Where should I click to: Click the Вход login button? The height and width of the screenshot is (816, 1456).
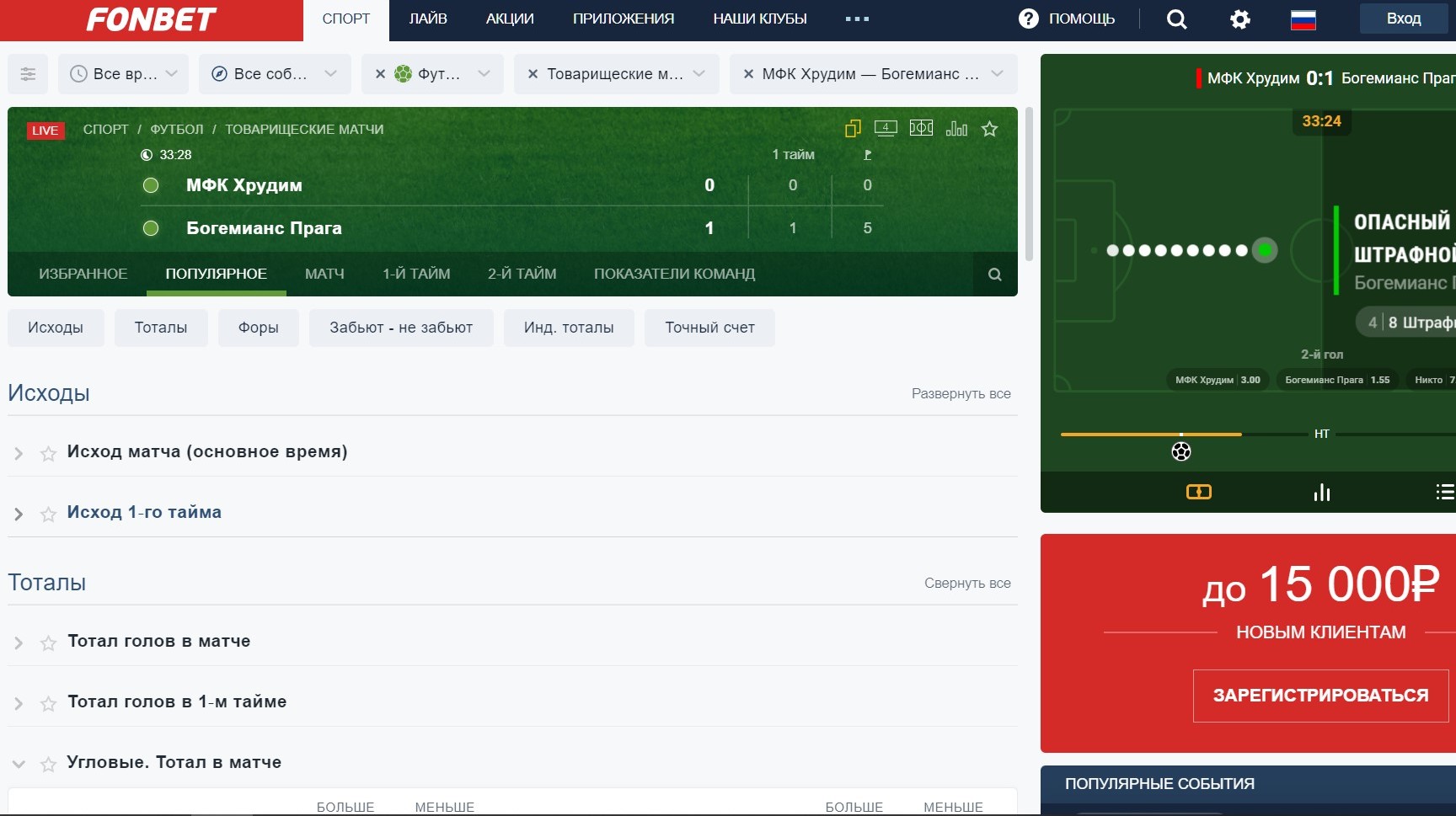tap(1404, 19)
